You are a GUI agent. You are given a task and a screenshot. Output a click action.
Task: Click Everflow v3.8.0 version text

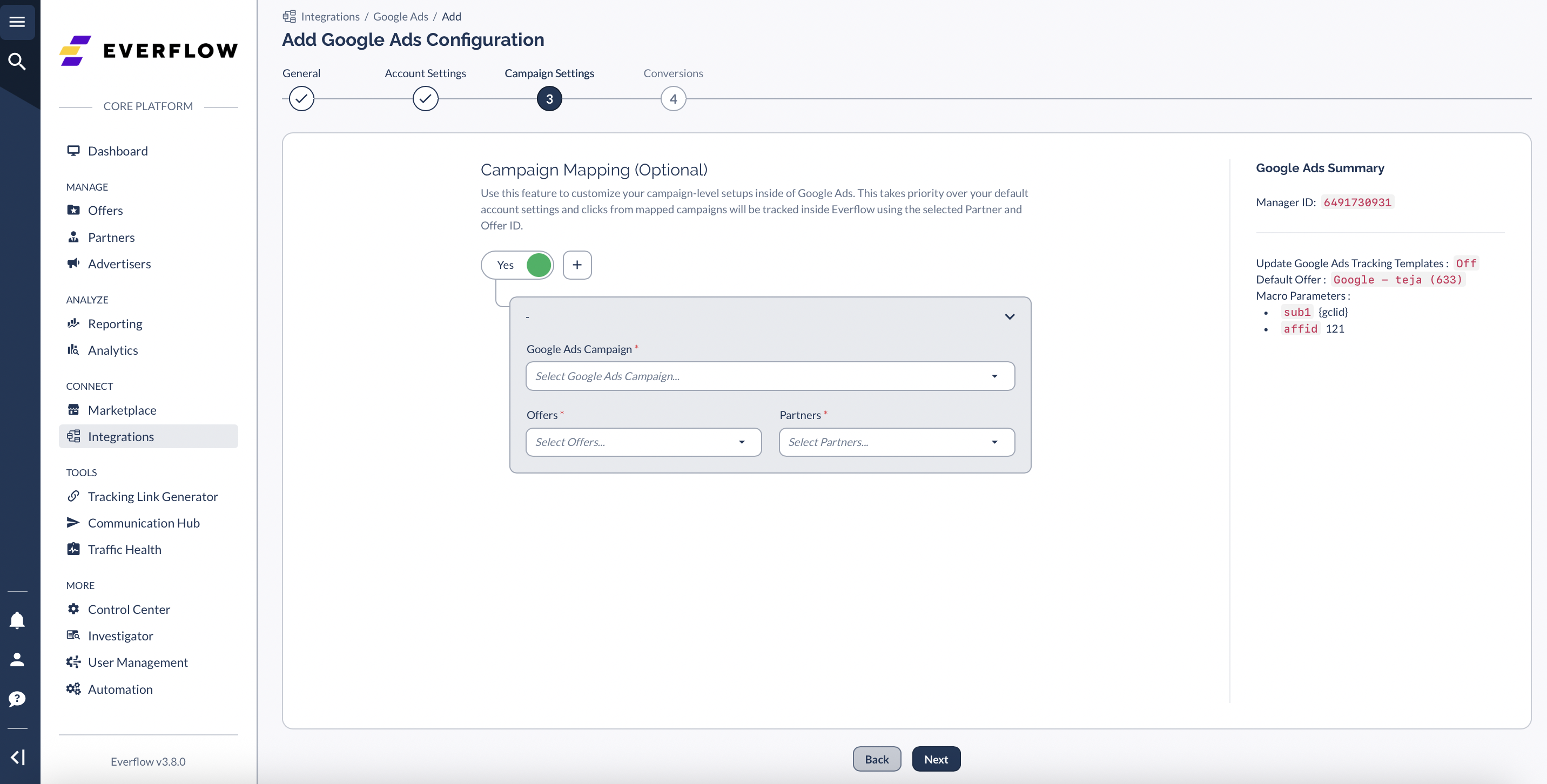pos(149,761)
